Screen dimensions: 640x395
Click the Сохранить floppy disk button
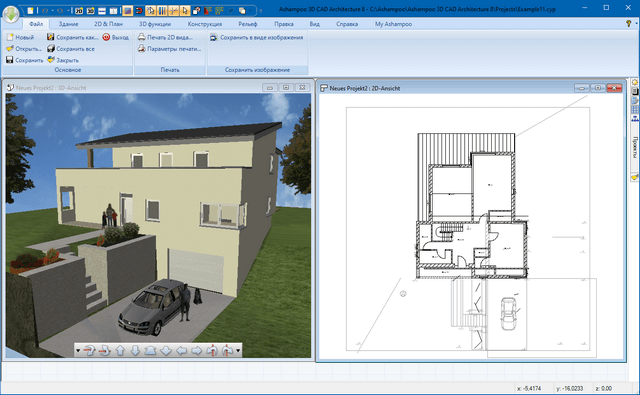24,60
